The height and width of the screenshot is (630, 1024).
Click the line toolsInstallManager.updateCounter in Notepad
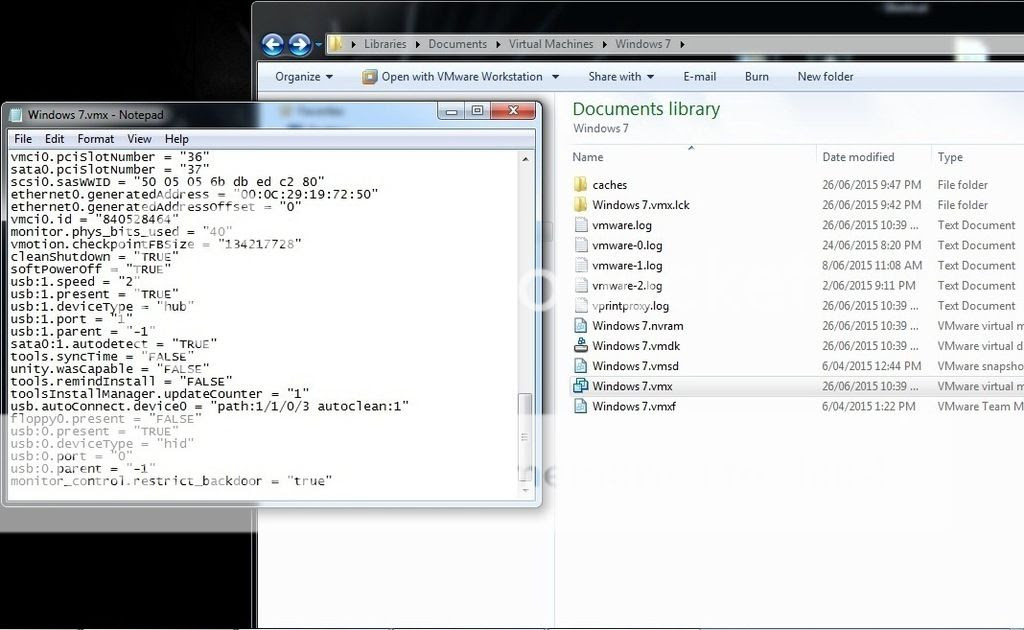pos(159,394)
